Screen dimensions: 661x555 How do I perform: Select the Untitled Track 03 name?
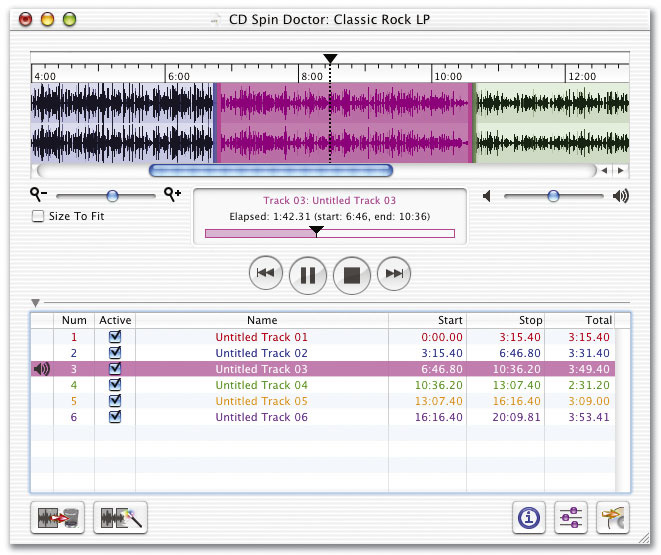(261, 369)
